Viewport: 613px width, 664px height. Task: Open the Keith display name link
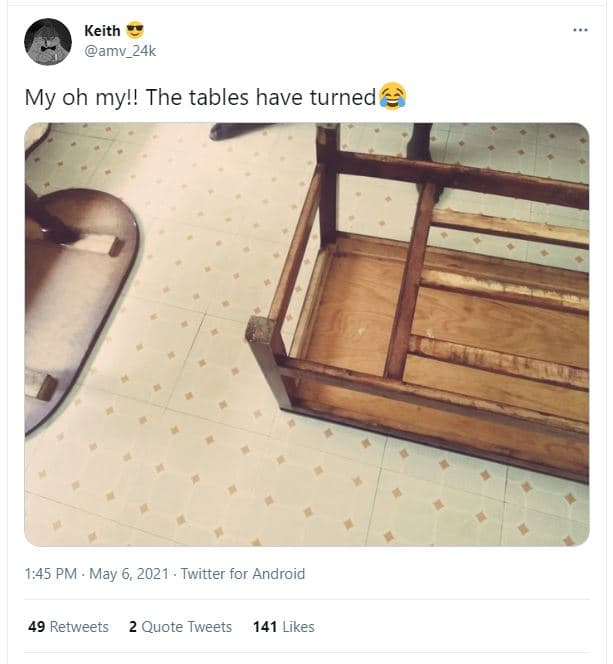tap(102, 32)
